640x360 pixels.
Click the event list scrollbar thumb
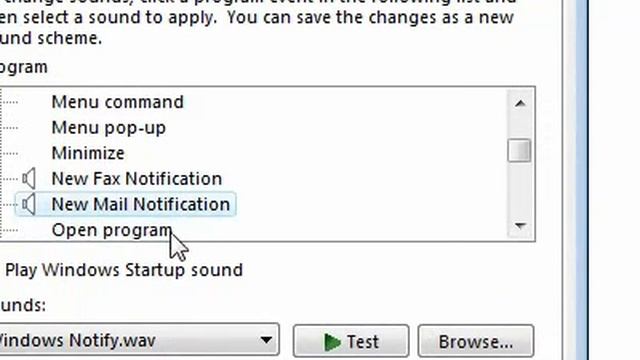click(x=519, y=151)
